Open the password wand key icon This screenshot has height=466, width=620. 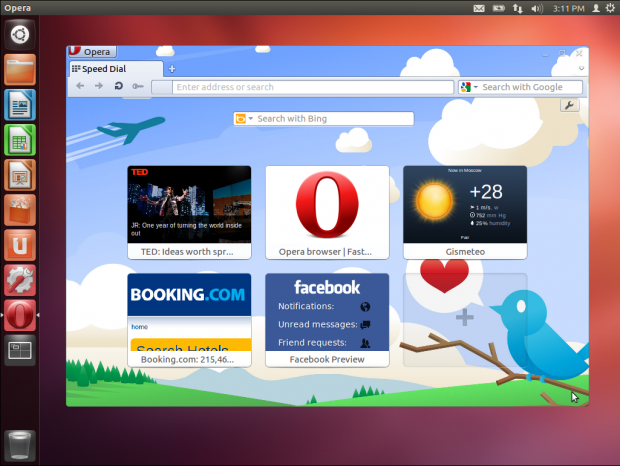[138, 86]
